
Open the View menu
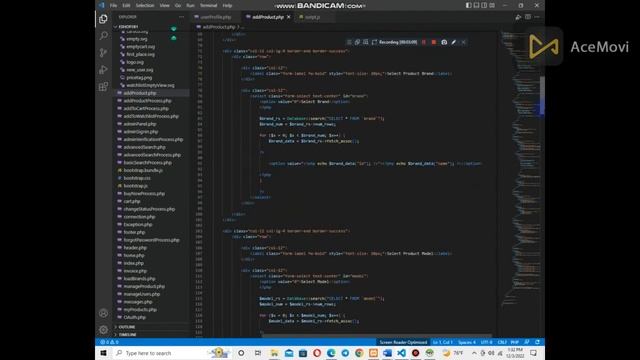point(164,6)
